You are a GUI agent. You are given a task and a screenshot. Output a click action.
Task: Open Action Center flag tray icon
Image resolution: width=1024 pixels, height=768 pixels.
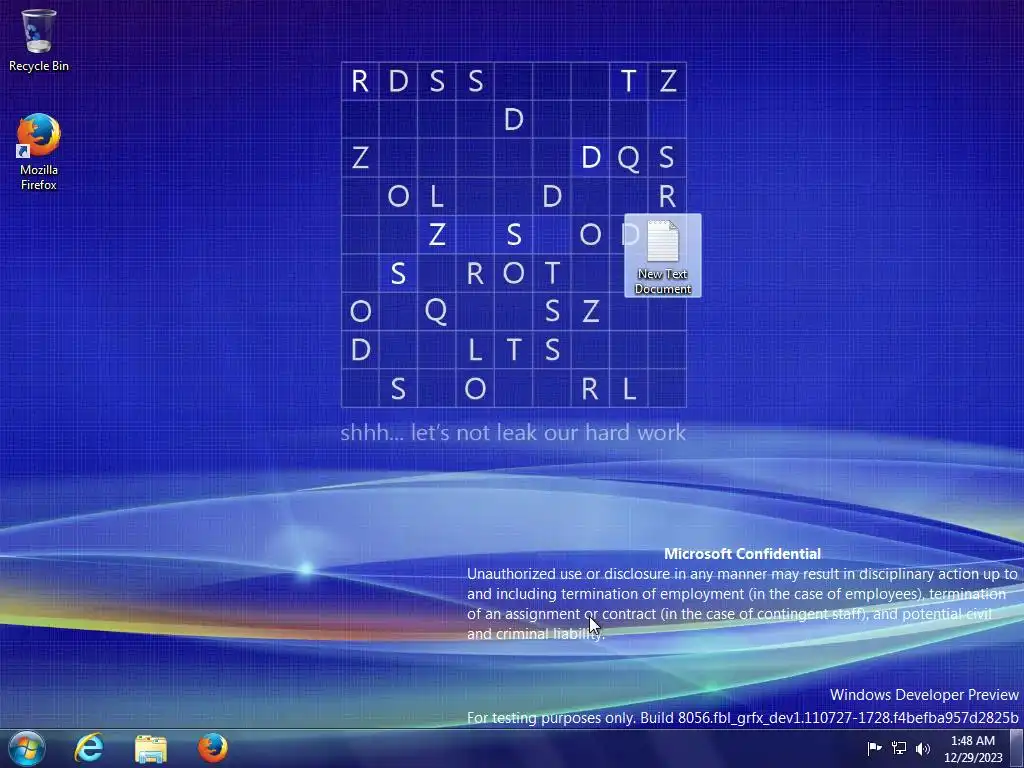coord(874,748)
